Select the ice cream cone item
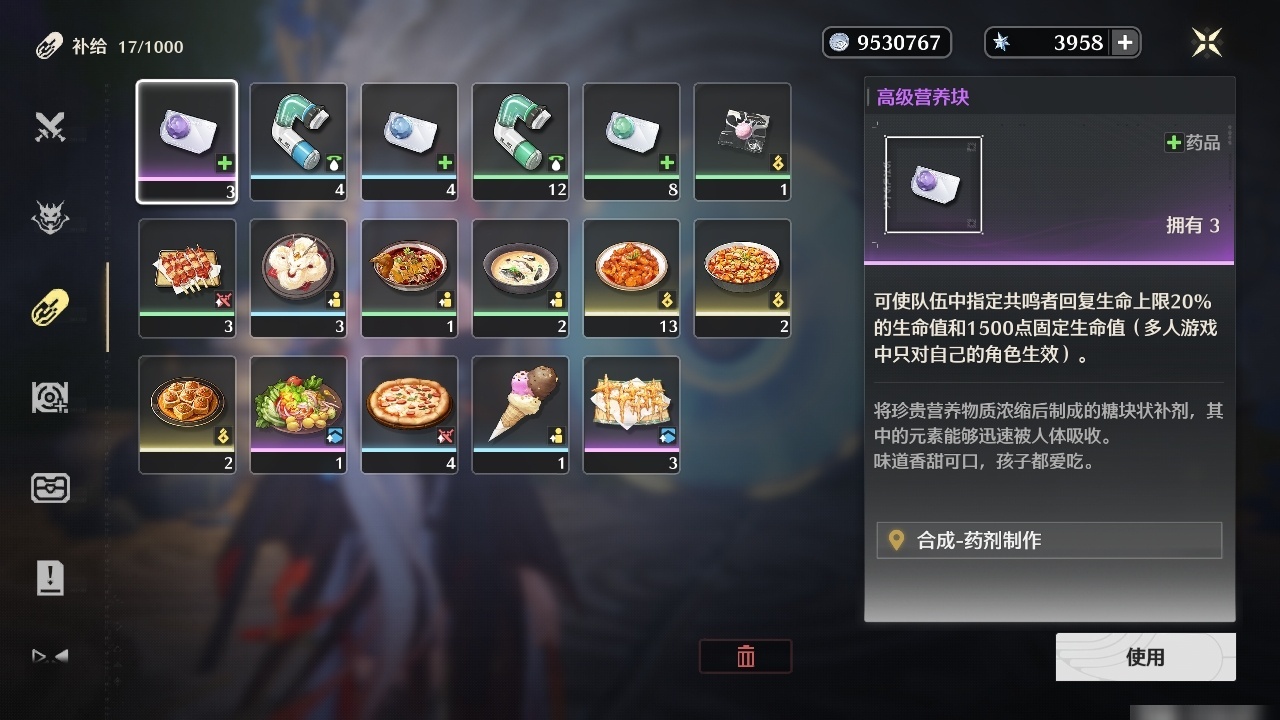The width and height of the screenshot is (1280, 720). (521, 415)
